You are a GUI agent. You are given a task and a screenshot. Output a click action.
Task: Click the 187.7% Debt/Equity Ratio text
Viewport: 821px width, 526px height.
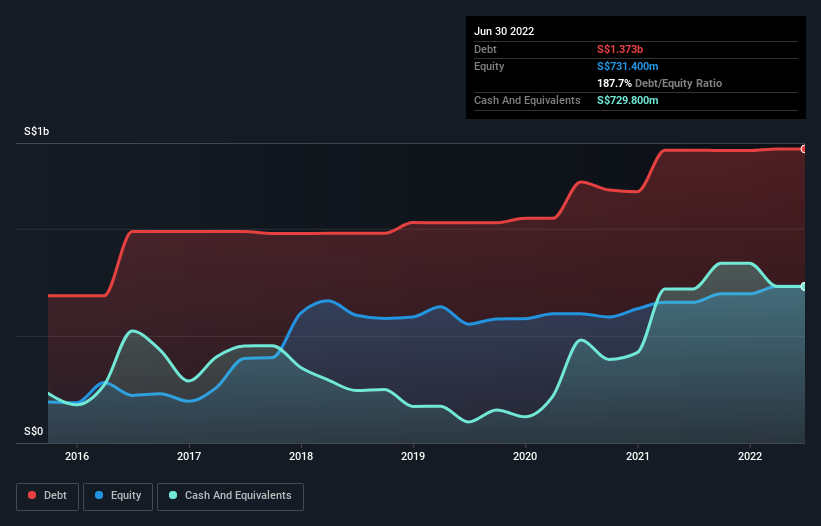tap(659, 83)
